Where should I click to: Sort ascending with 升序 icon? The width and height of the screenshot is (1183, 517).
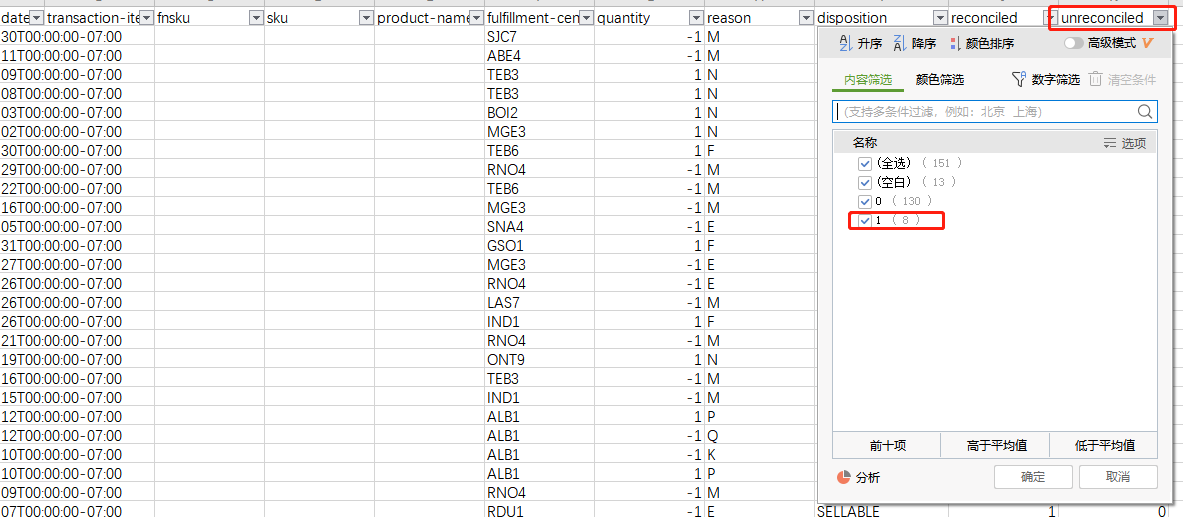[859, 44]
